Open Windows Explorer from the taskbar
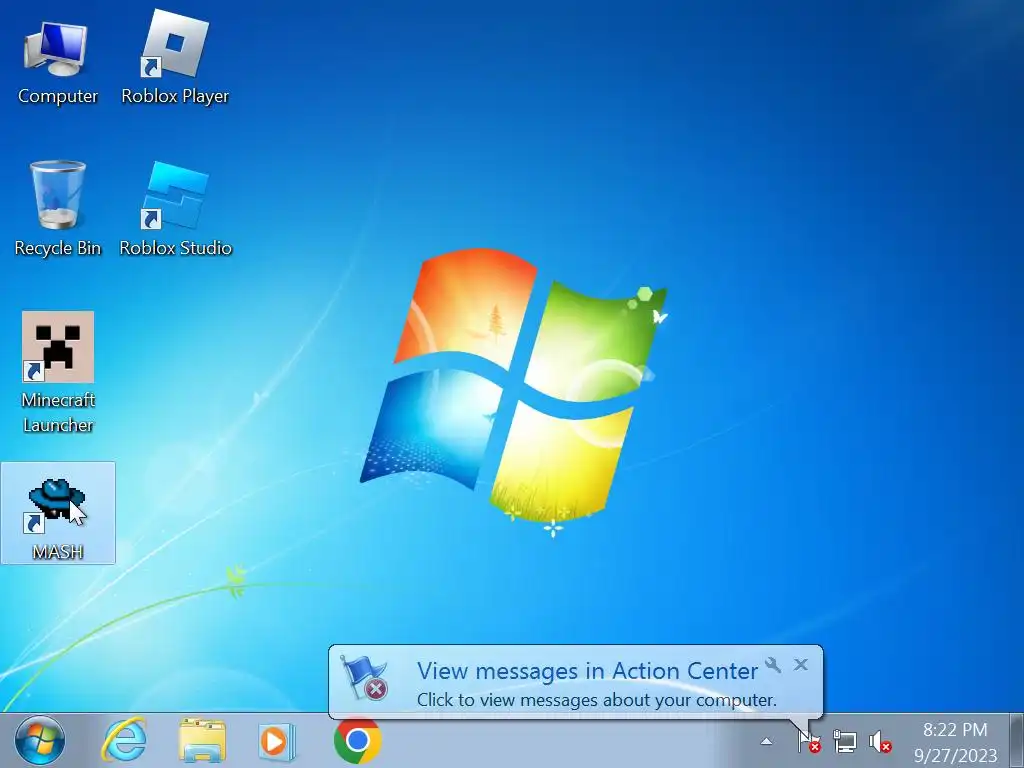The image size is (1024, 768). pos(202,741)
